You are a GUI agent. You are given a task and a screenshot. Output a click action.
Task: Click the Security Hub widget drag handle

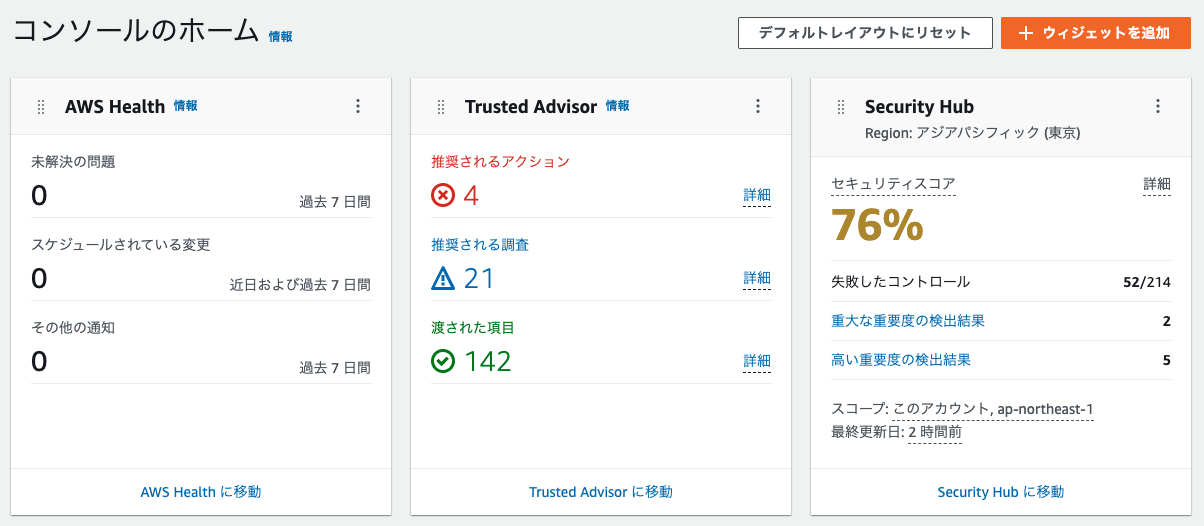tap(841, 107)
